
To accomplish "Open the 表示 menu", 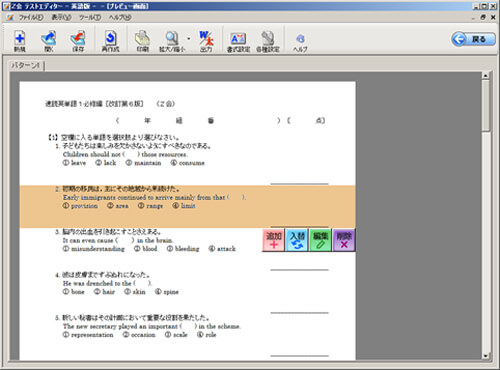I will pos(61,17).
